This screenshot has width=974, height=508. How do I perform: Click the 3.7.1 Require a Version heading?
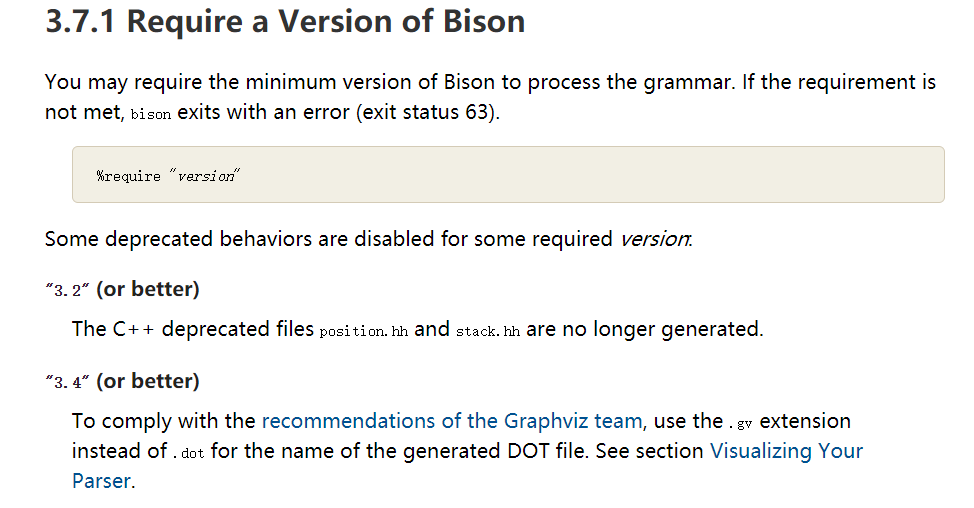tap(285, 21)
